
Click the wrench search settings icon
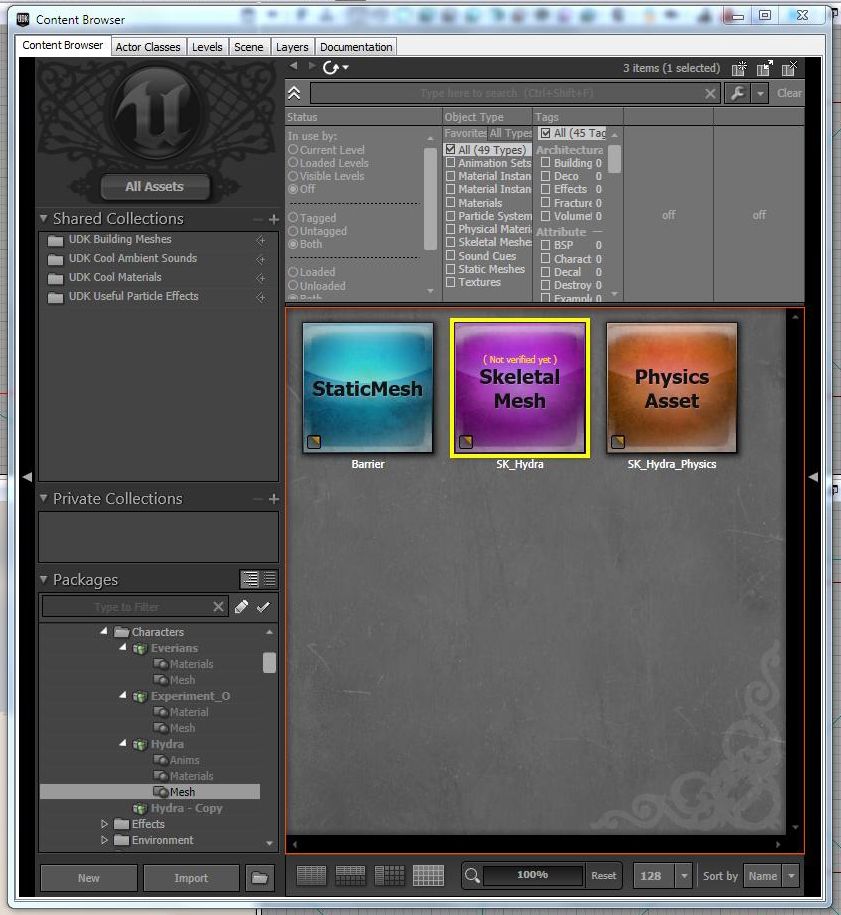(x=738, y=93)
